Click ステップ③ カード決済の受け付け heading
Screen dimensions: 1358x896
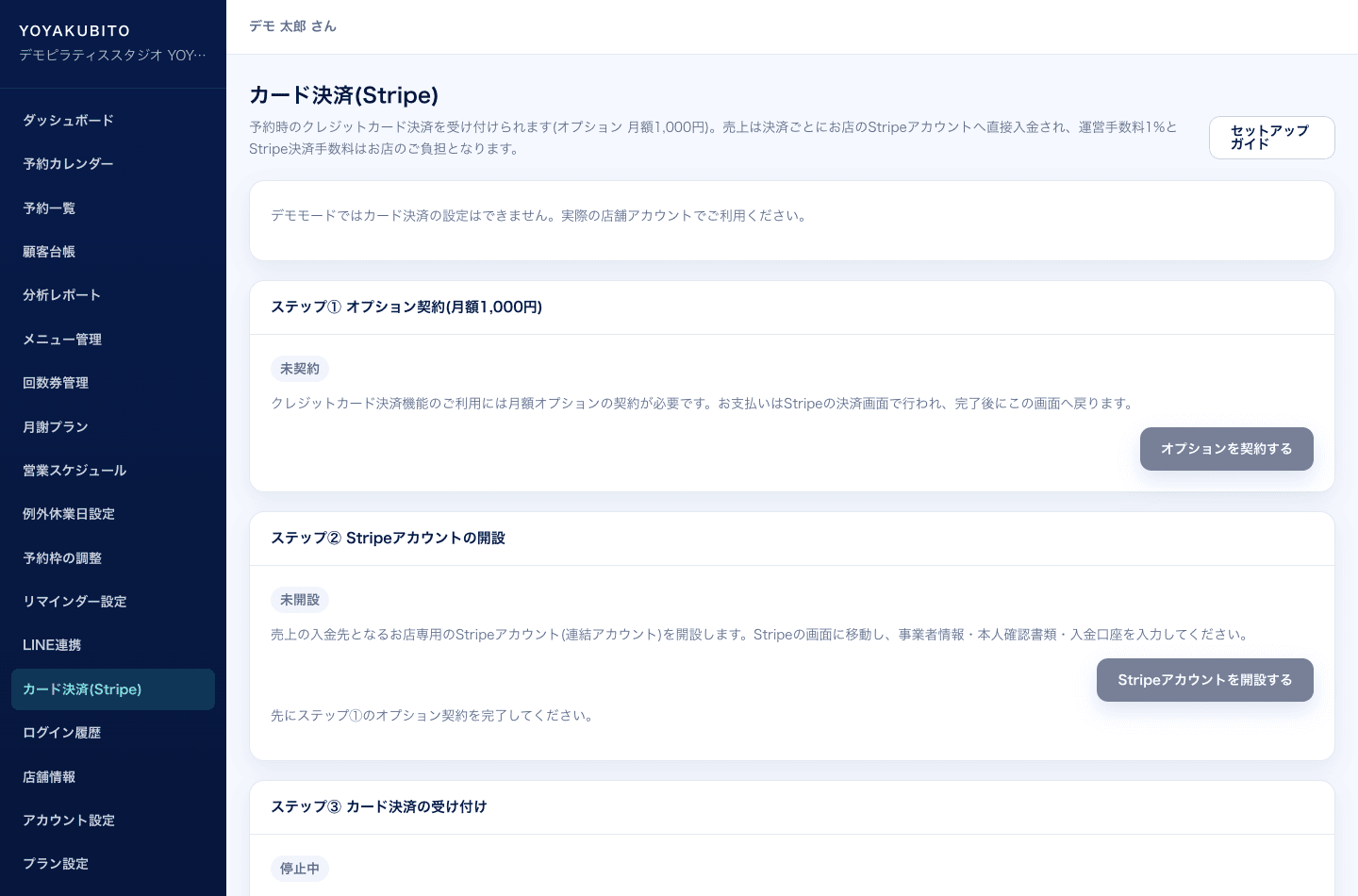[x=379, y=807]
